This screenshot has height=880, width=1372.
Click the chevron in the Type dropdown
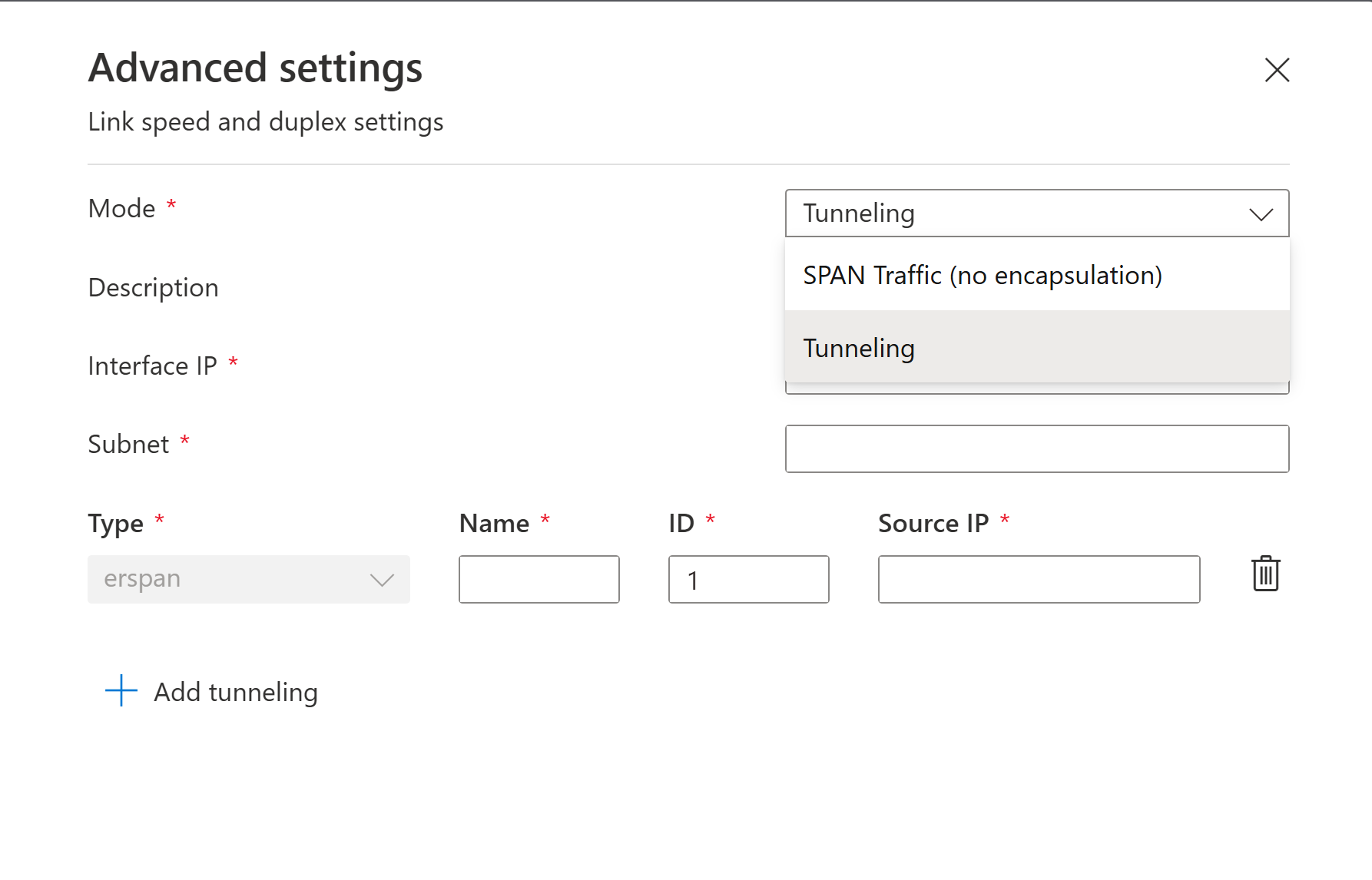[382, 580]
